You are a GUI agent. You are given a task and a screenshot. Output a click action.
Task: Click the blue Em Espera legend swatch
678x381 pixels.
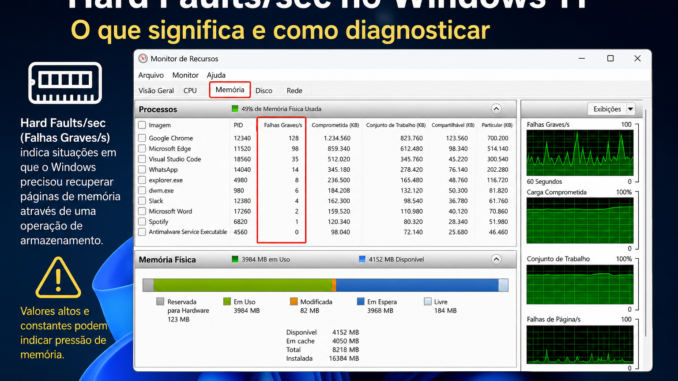click(361, 301)
